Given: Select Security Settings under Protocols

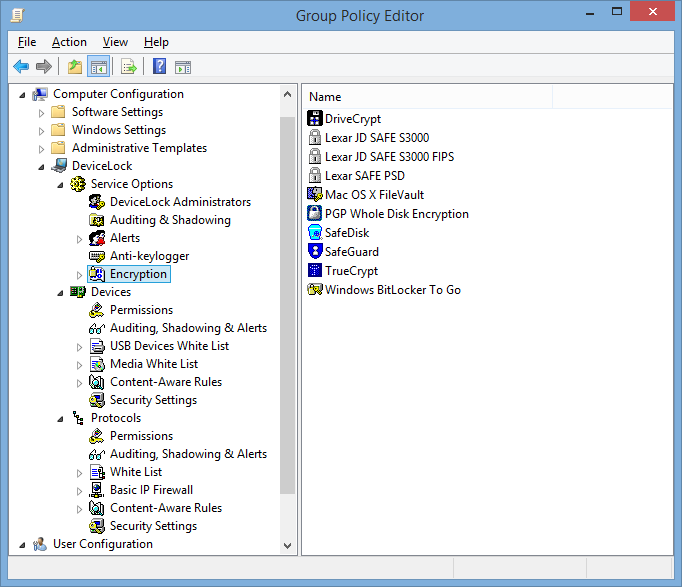Looking at the screenshot, I should click(x=153, y=526).
